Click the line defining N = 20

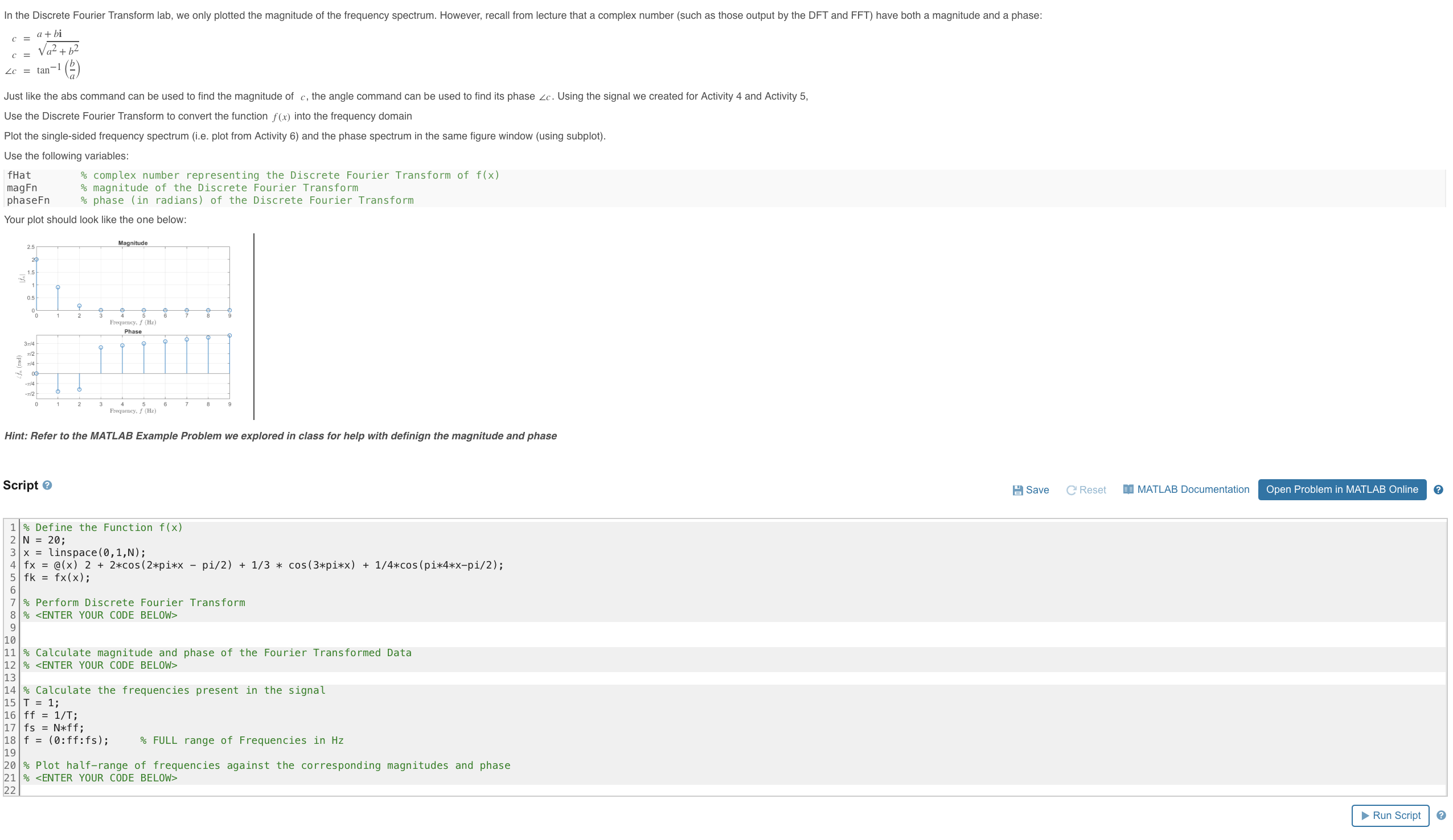(x=44, y=540)
